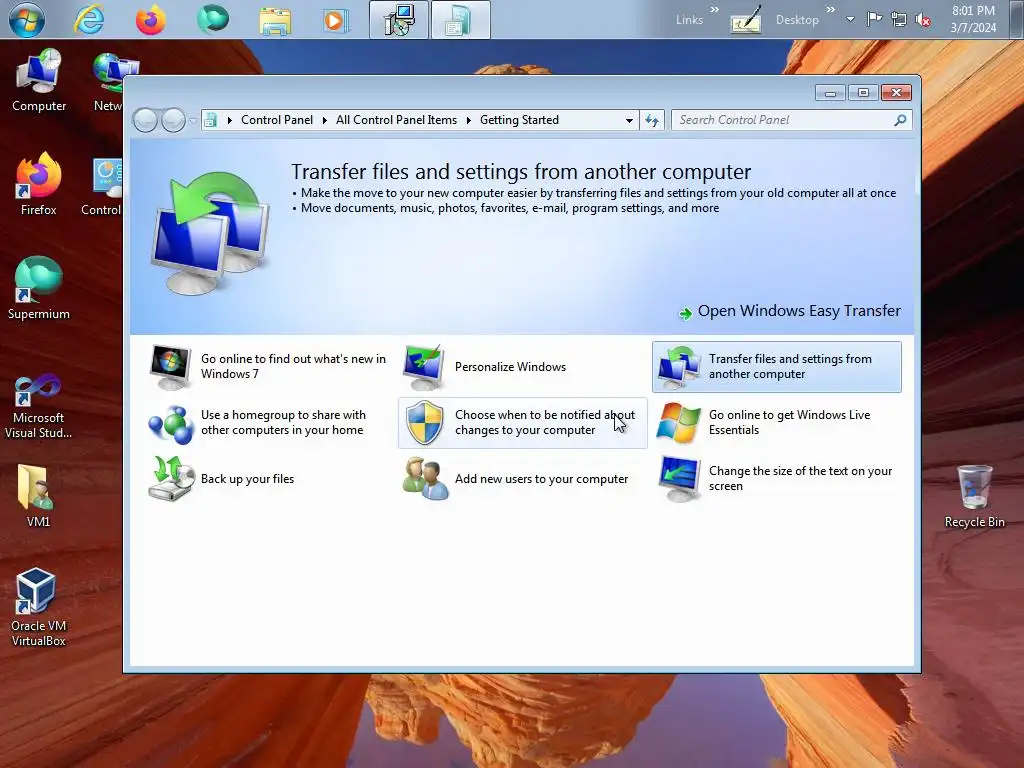Open 'Change the size of the text on your screen'
The width and height of the screenshot is (1024, 768).
[x=800, y=479]
